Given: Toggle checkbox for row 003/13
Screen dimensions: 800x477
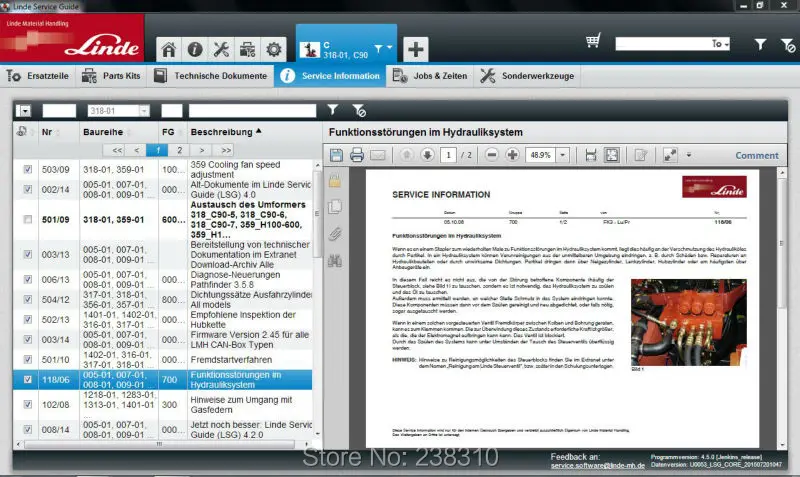Looking at the screenshot, I should (28, 254).
